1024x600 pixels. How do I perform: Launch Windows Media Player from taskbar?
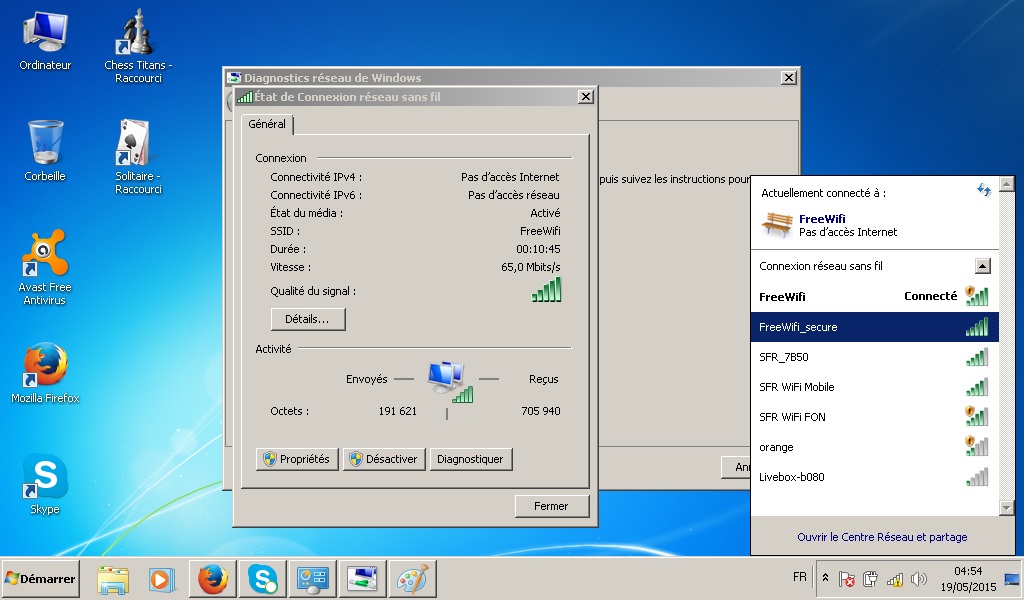tap(161, 579)
